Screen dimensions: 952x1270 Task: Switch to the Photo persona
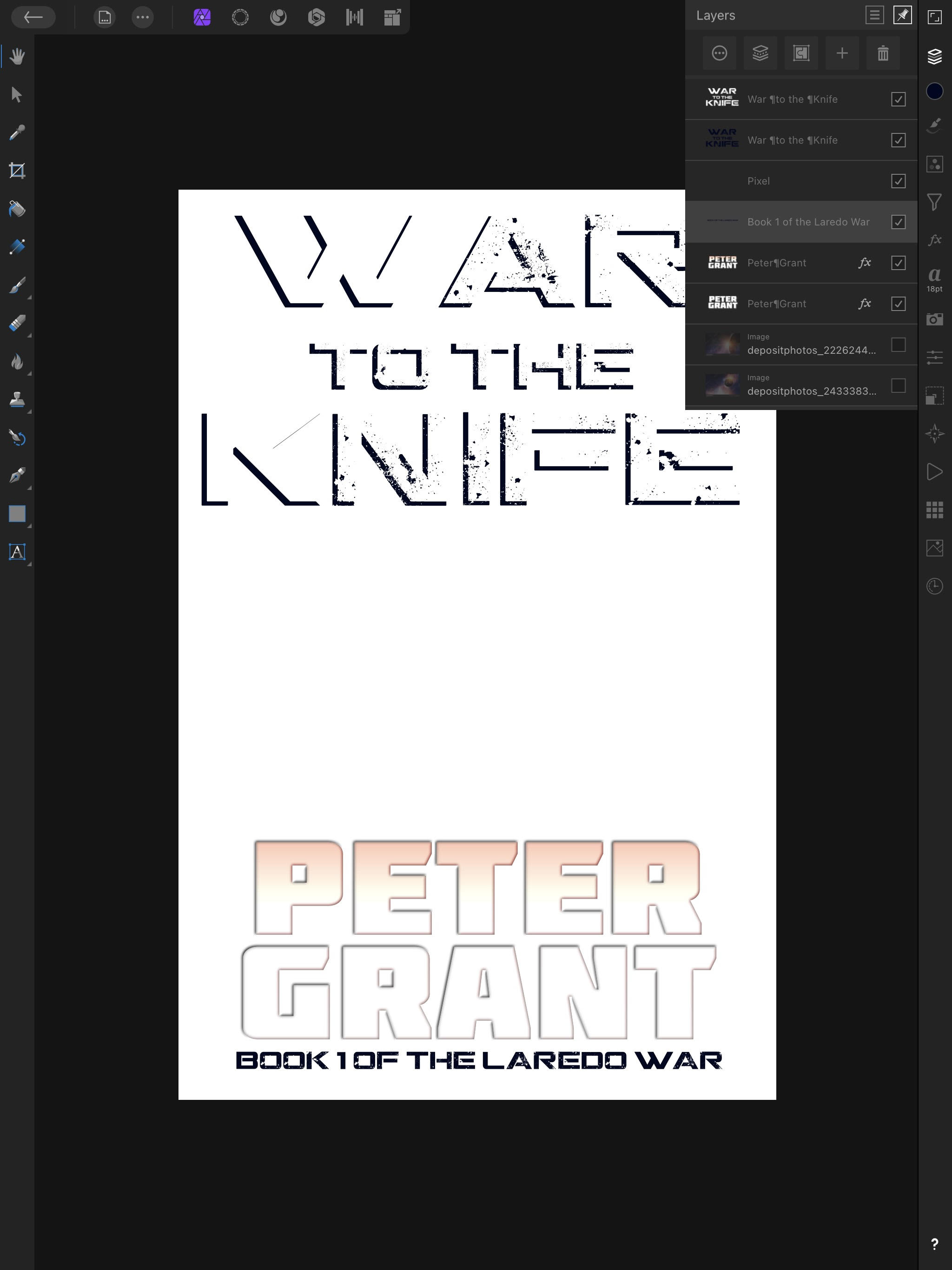coord(202,17)
